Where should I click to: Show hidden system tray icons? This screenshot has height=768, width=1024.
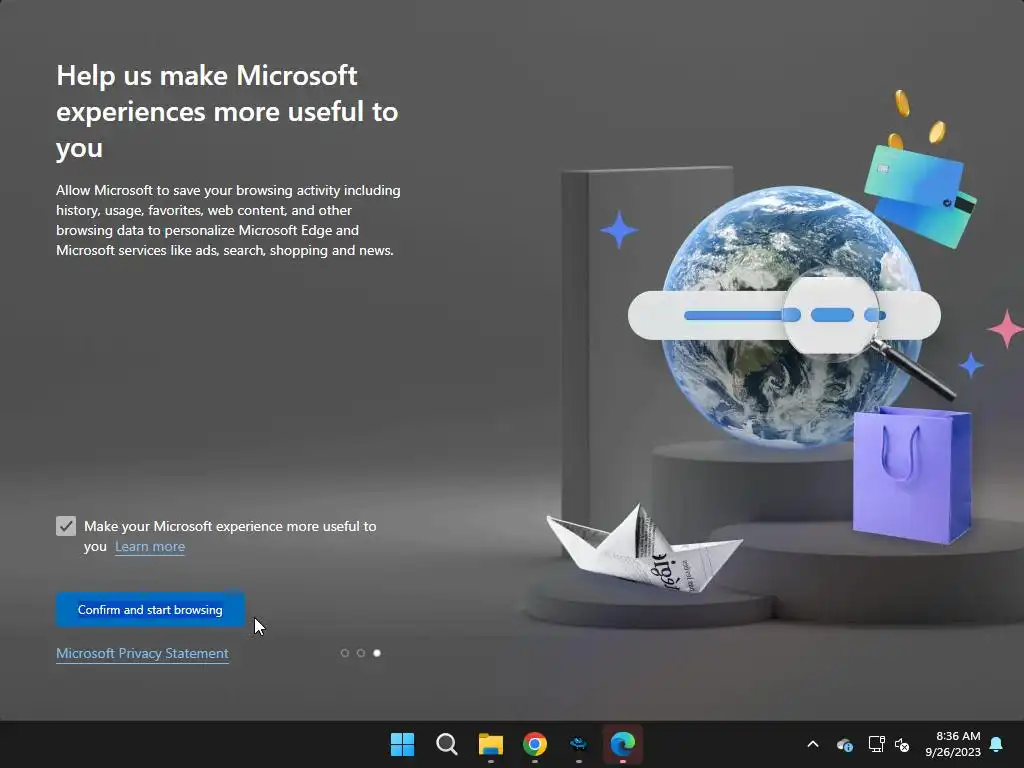tap(813, 744)
